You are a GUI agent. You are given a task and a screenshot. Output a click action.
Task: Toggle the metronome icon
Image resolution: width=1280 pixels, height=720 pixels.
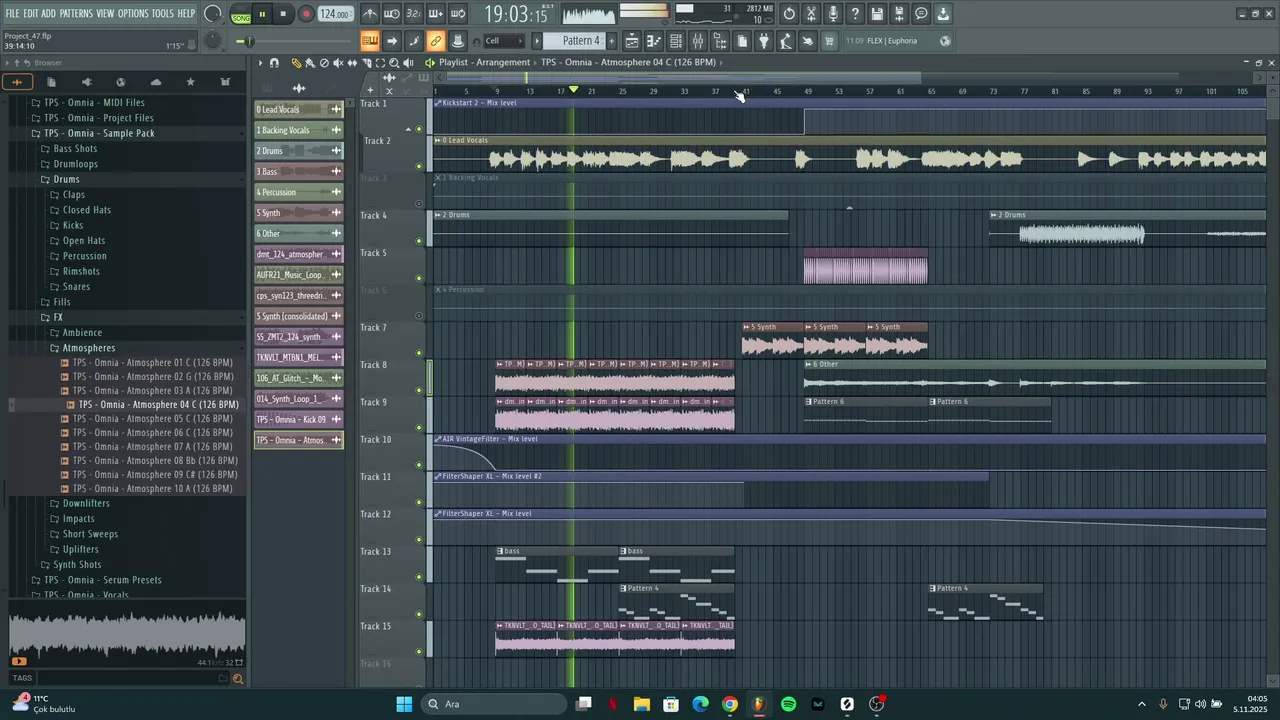click(370, 14)
